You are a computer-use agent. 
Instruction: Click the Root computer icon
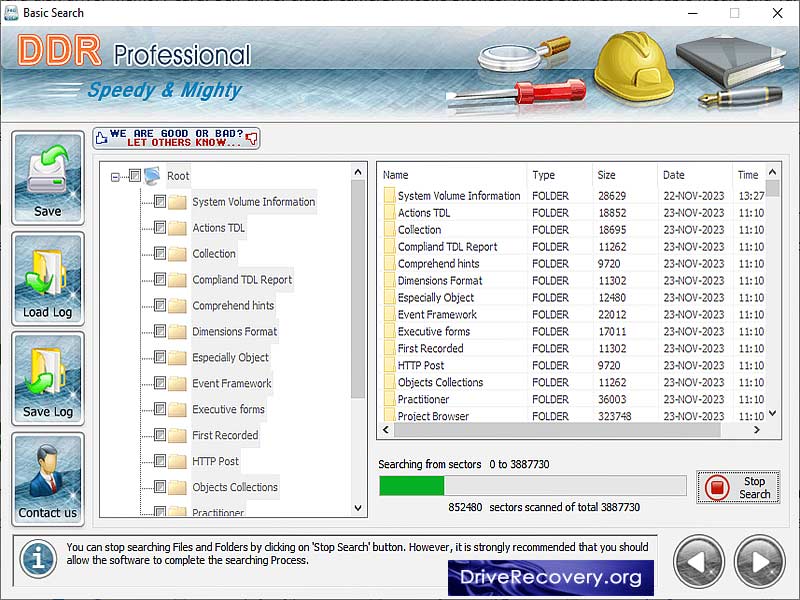[x=153, y=176]
